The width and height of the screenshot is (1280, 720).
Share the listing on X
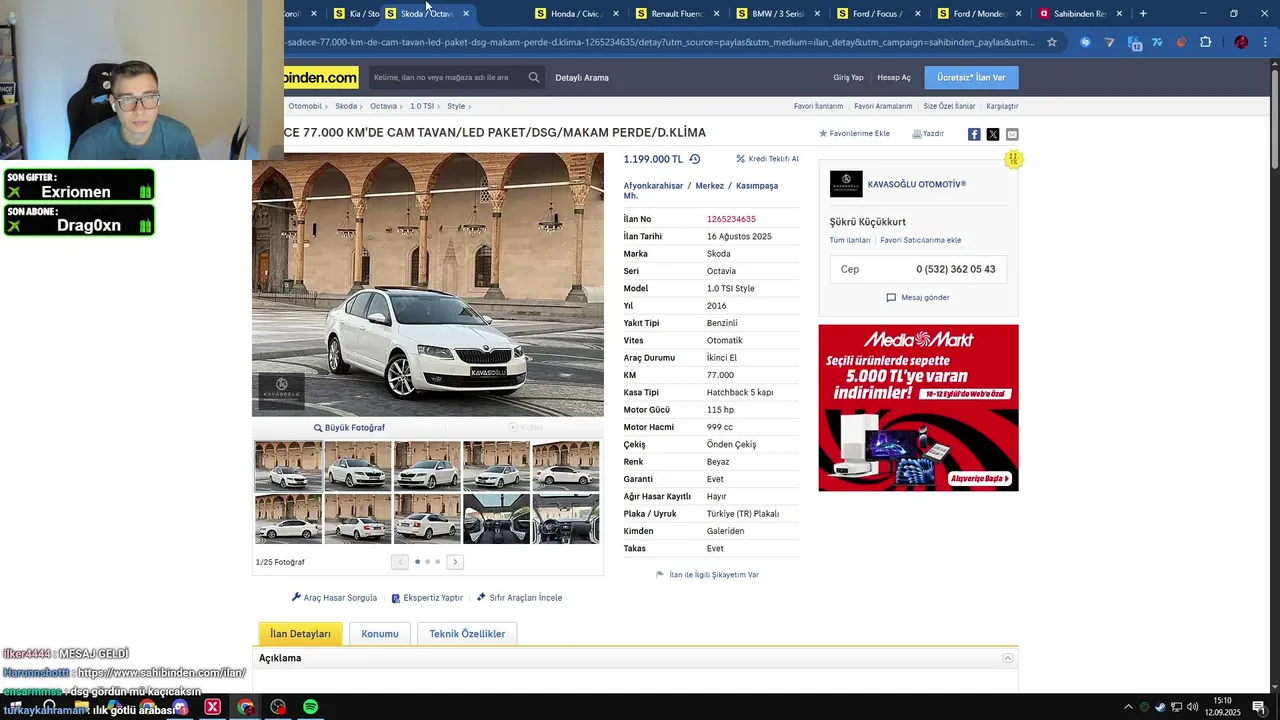tap(993, 134)
